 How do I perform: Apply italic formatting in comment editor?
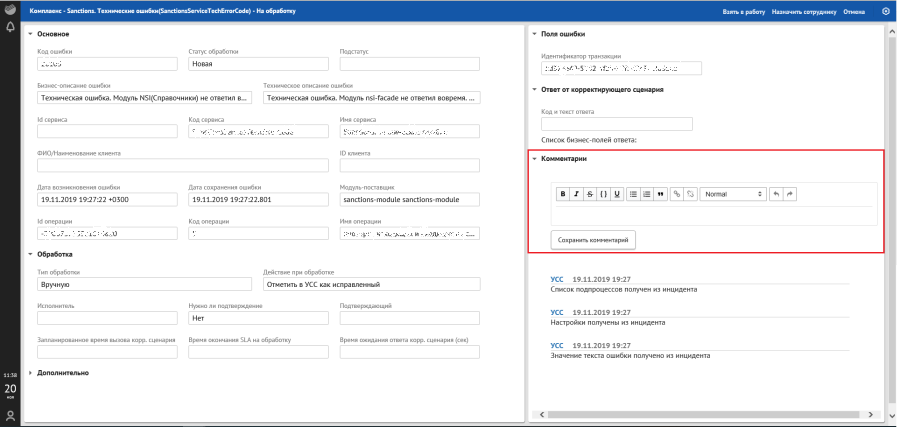pyautogui.click(x=576, y=194)
